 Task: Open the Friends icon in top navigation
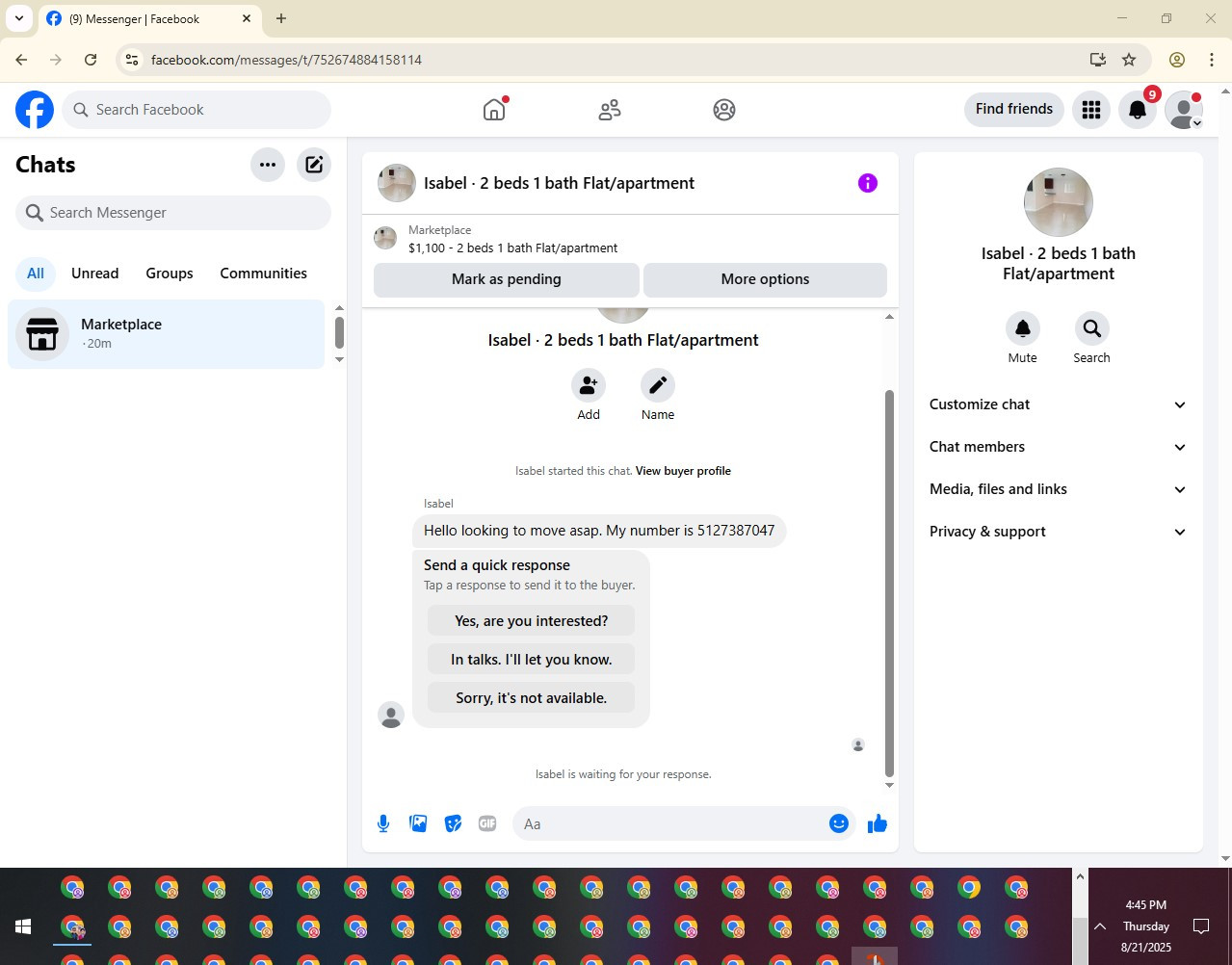point(610,110)
